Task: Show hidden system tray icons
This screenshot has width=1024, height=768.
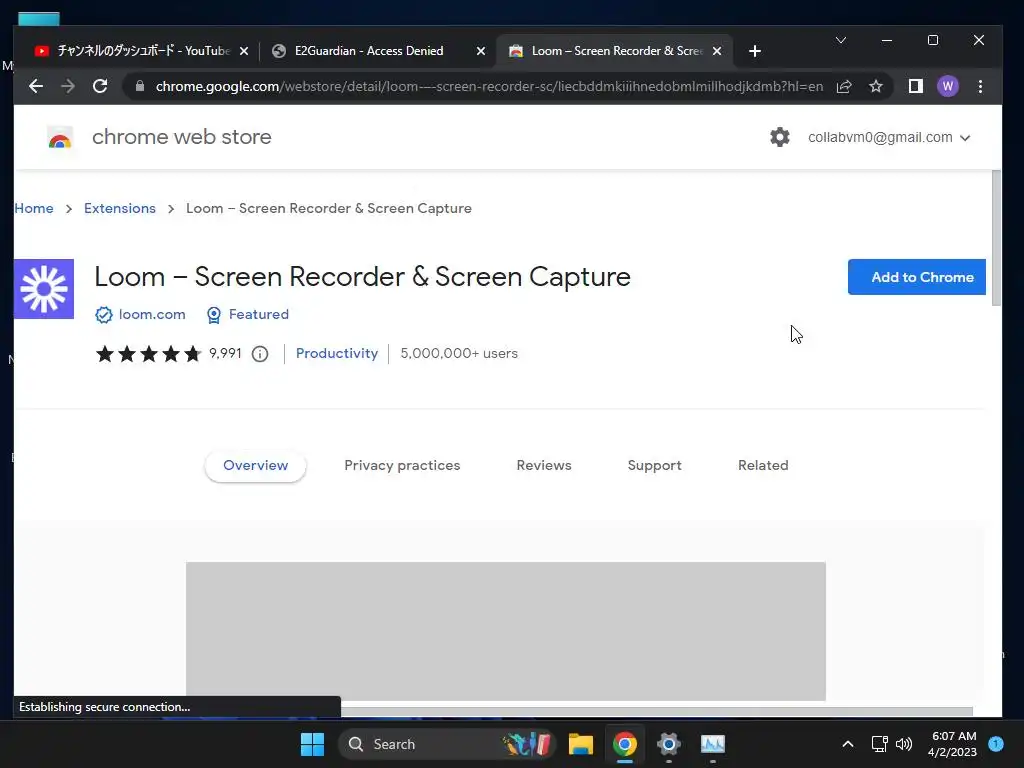Action: click(x=848, y=744)
